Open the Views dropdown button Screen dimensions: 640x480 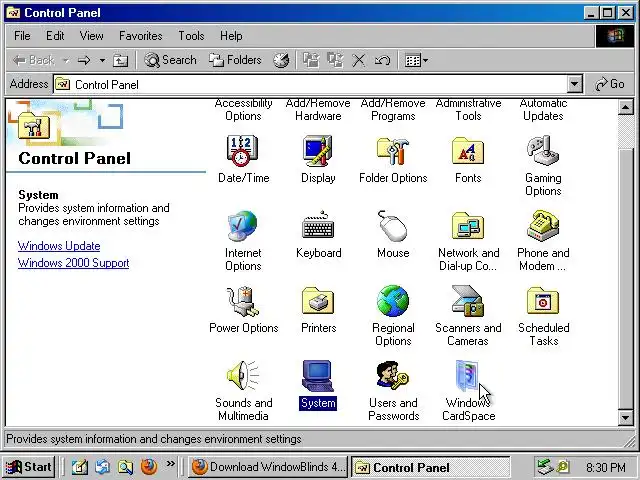coord(416,60)
